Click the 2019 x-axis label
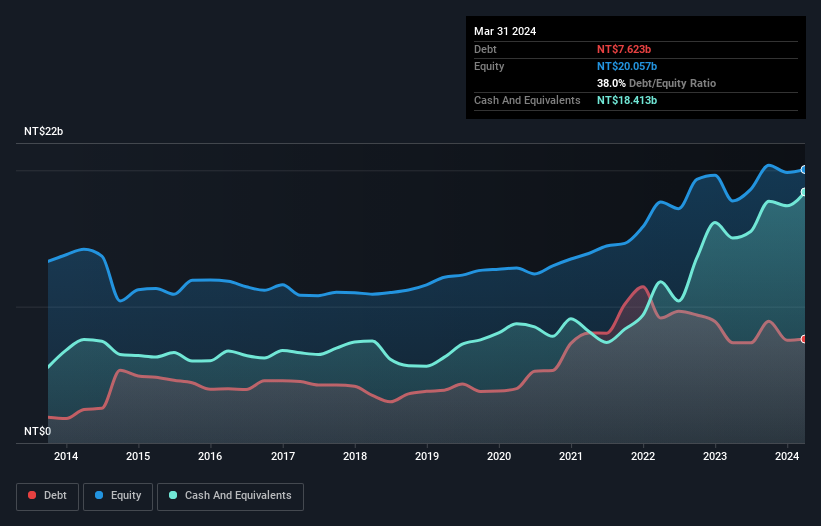821x526 pixels. pos(427,456)
